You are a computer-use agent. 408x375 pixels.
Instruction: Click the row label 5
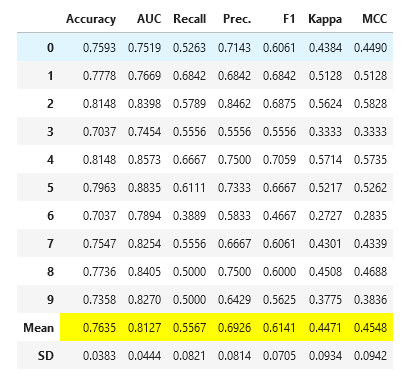pos(50,188)
